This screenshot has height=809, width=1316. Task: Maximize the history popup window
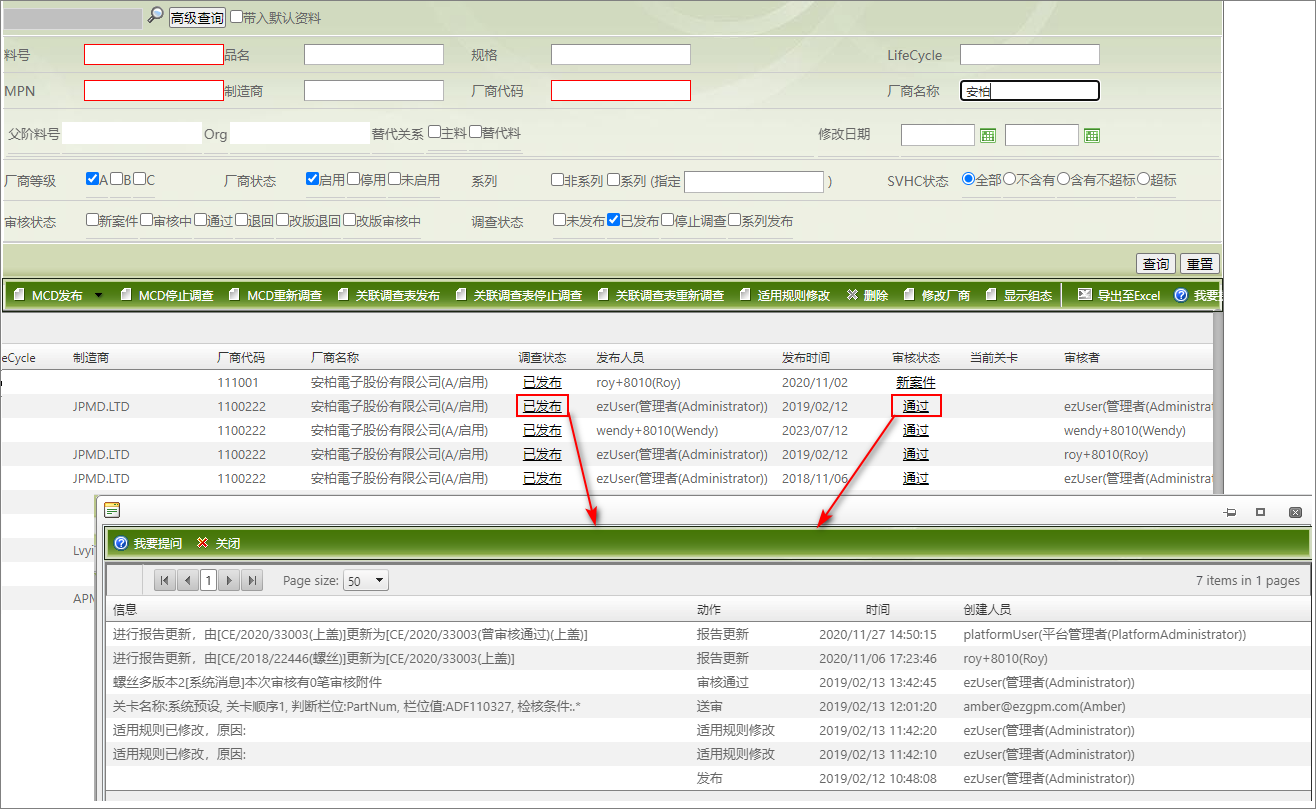[1261, 512]
